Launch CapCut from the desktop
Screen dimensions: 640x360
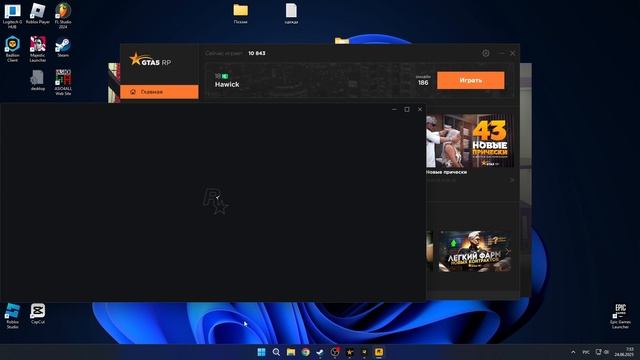[38, 313]
